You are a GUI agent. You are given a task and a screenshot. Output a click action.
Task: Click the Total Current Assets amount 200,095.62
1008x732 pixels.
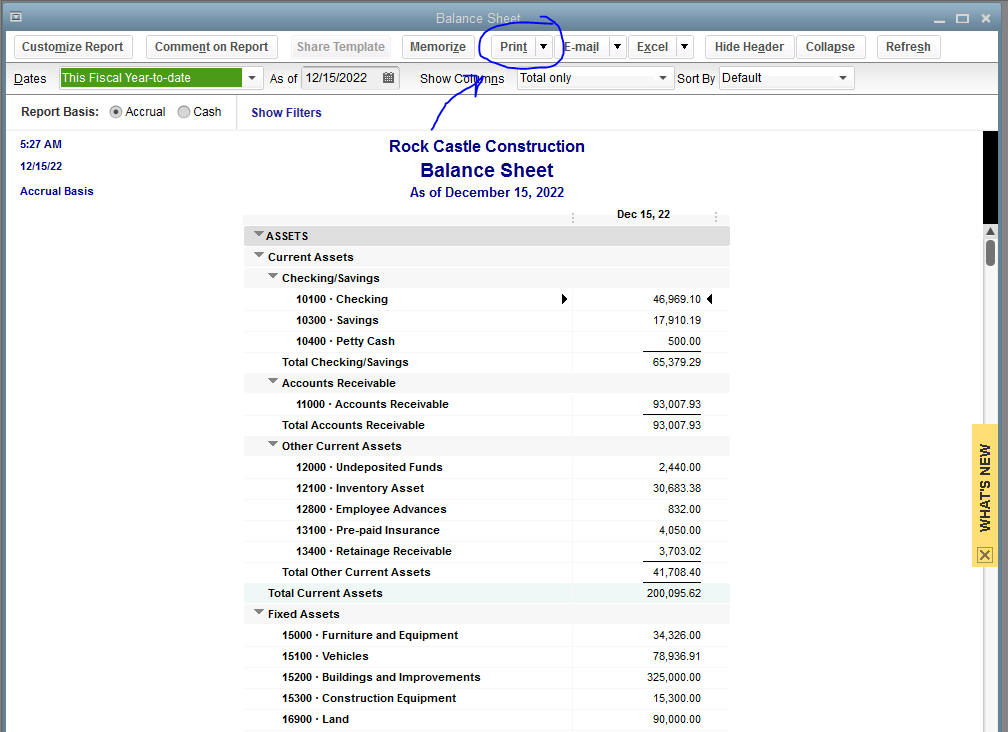click(x=674, y=593)
